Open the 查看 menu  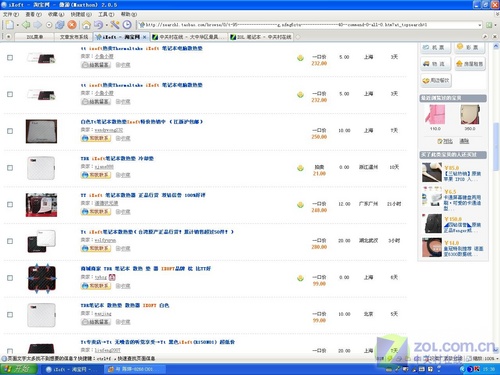coord(33,14)
